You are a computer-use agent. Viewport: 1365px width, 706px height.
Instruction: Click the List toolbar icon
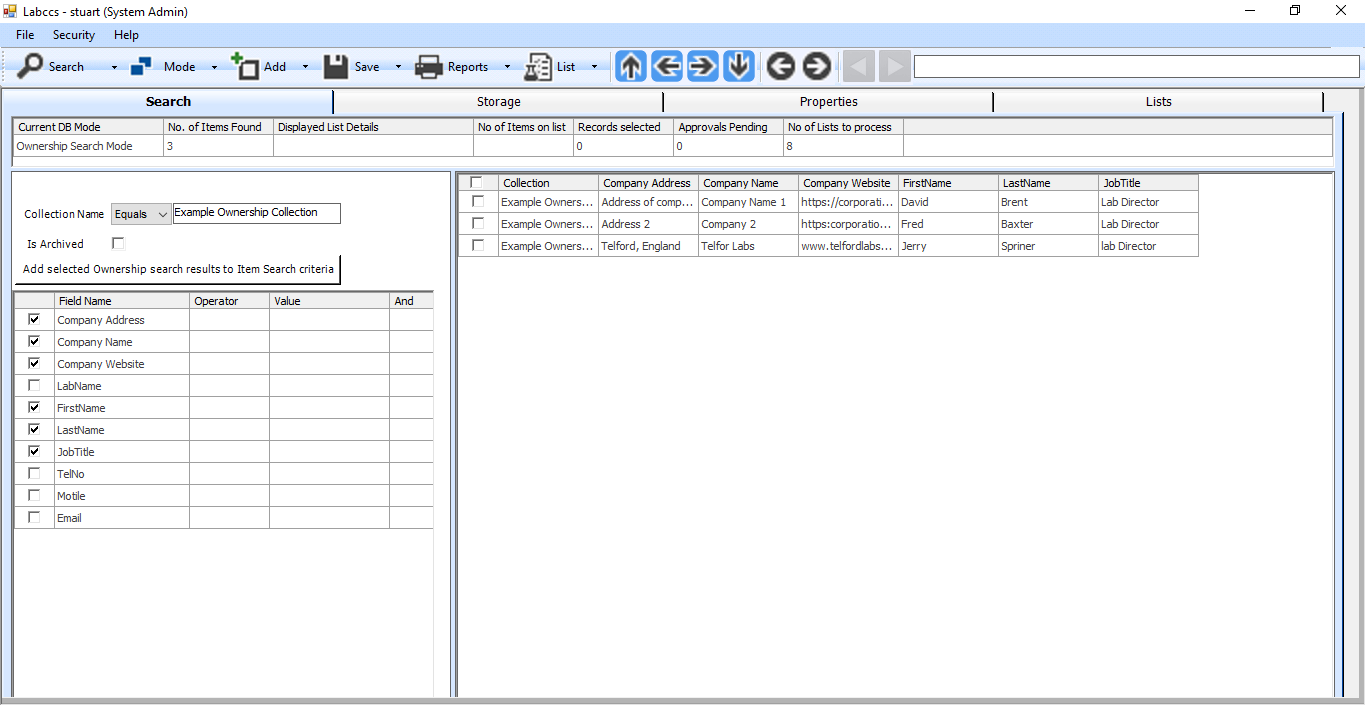pos(538,67)
